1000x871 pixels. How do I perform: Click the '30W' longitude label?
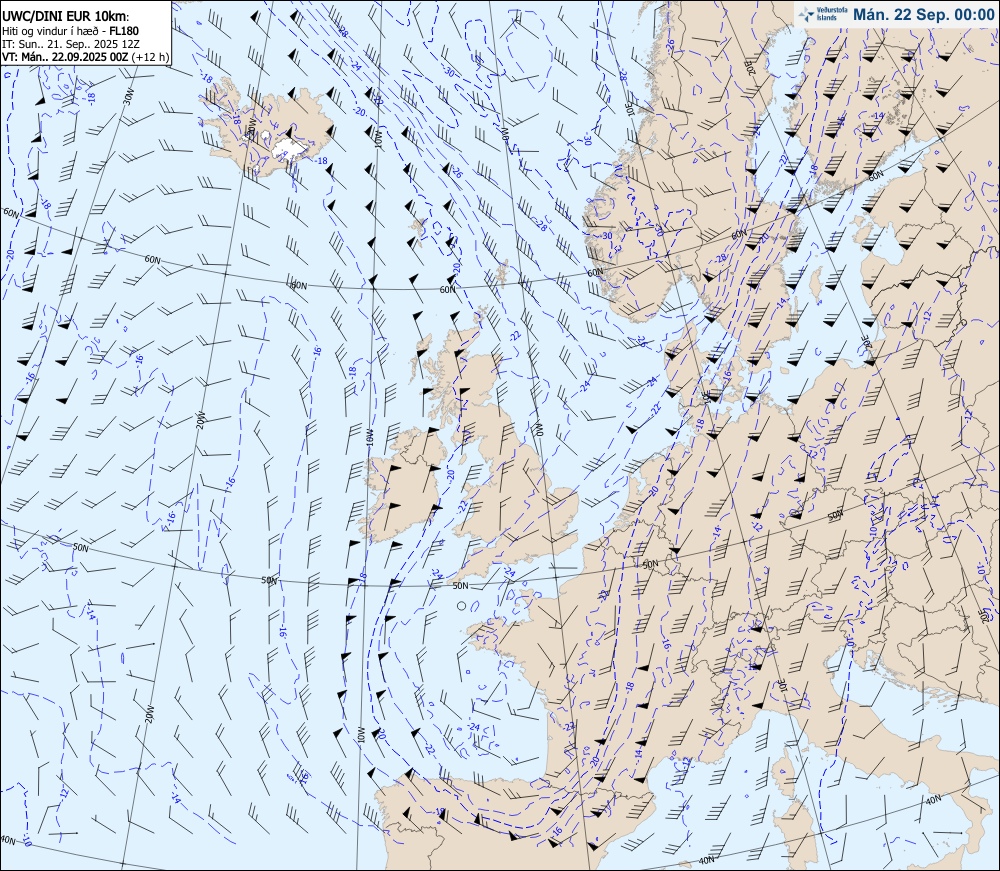(x=129, y=97)
